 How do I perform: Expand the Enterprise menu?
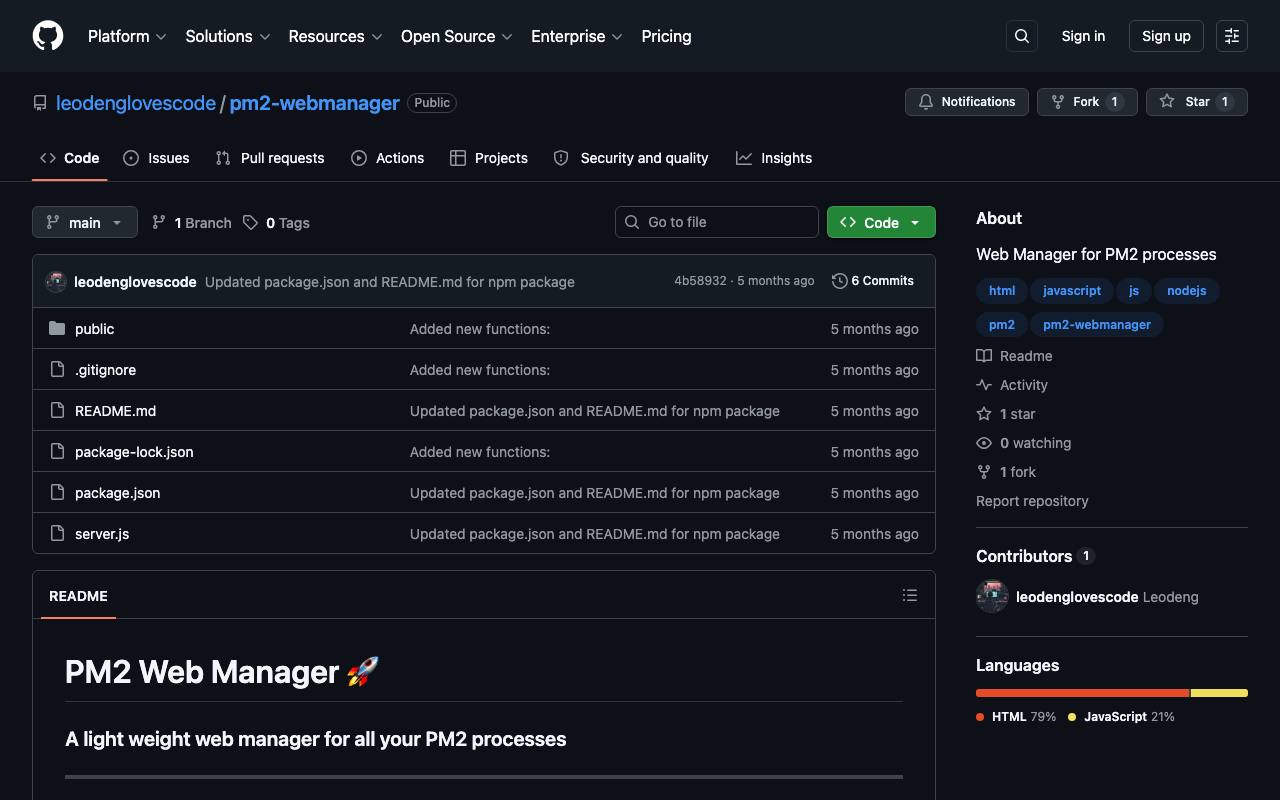click(577, 36)
